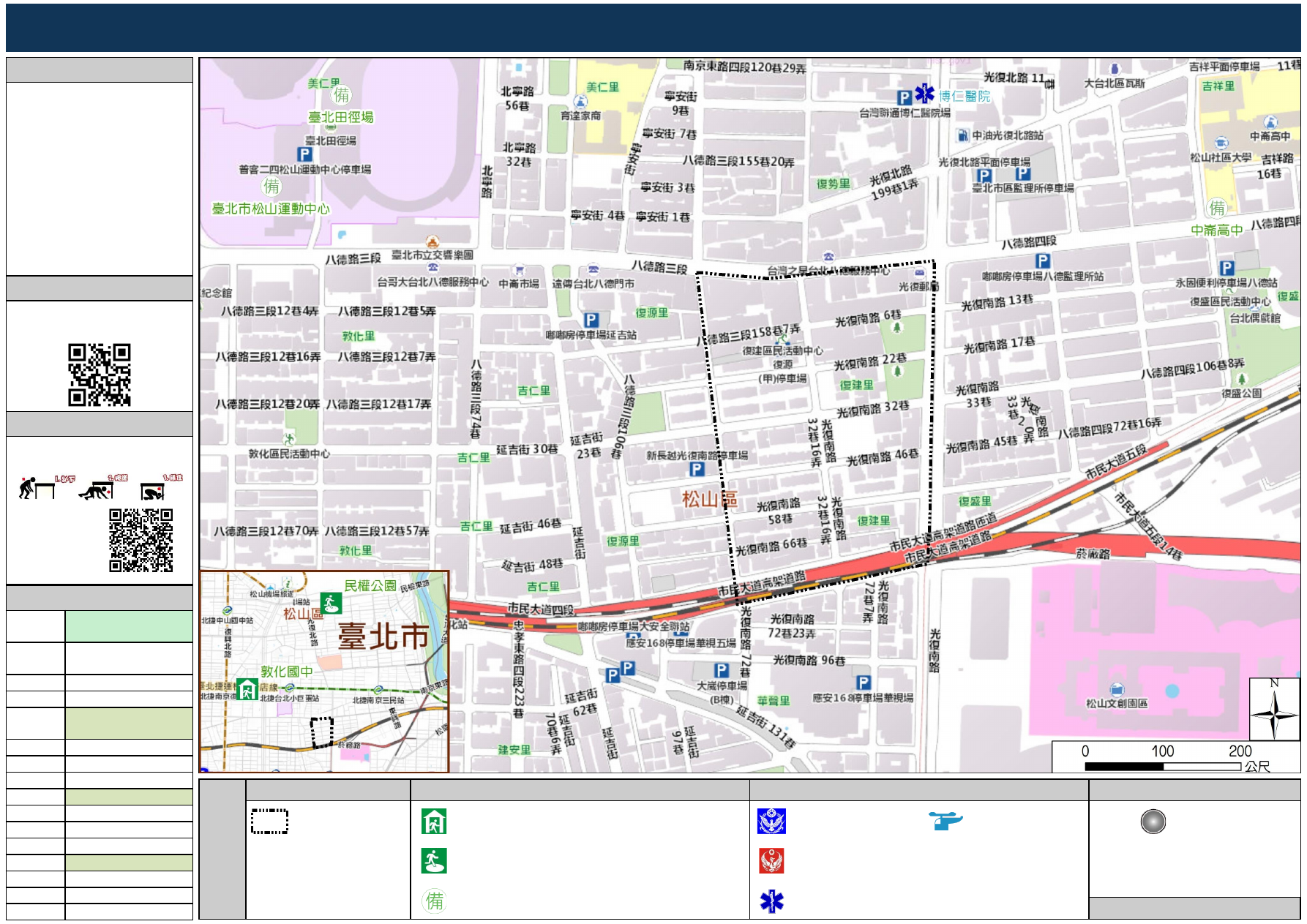Click the 備 marker above 臺北市松山運動中心

point(271,187)
